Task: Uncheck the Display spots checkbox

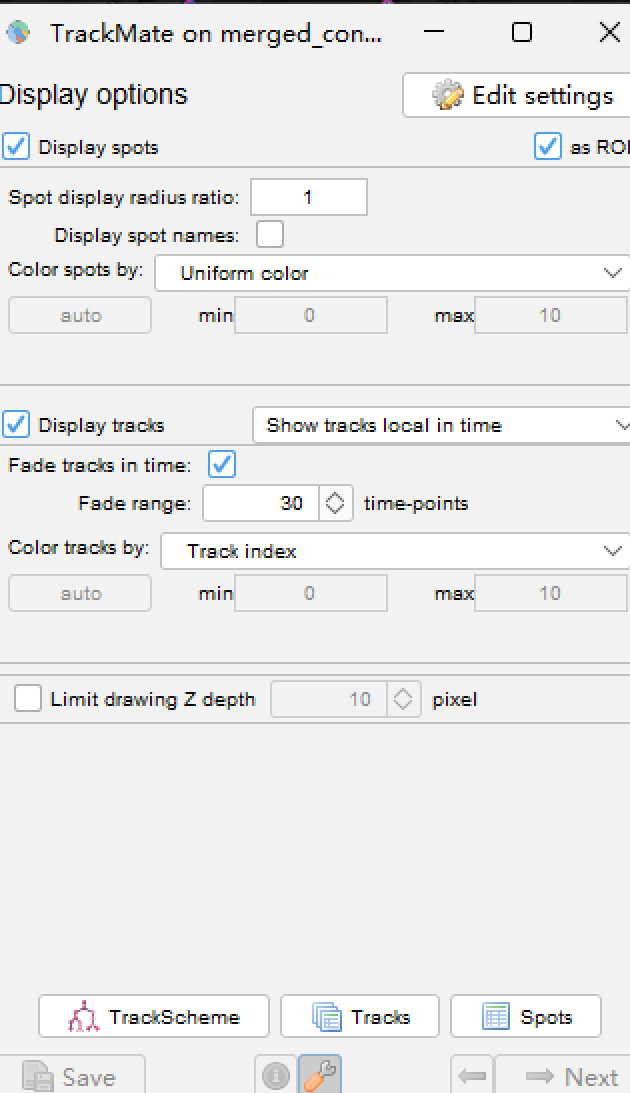Action: pyautogui.click(x=17, y=147)
